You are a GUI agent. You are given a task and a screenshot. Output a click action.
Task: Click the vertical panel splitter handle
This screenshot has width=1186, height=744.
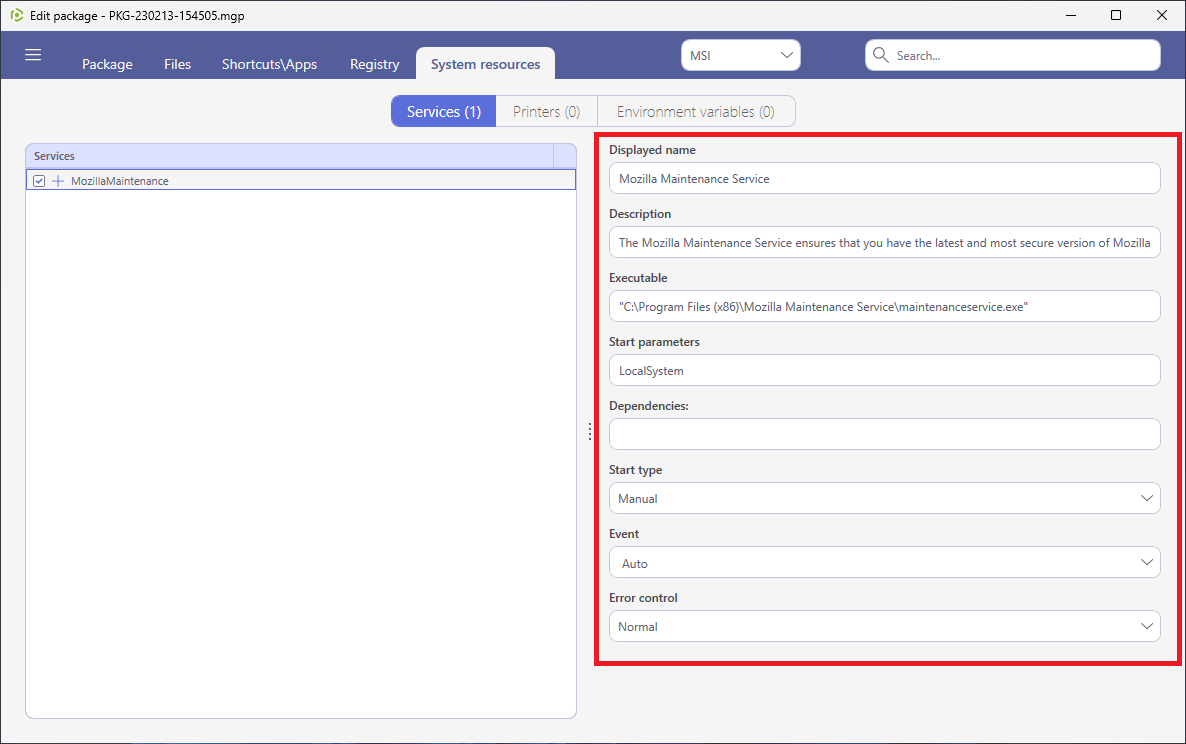(x=590, y=432)
